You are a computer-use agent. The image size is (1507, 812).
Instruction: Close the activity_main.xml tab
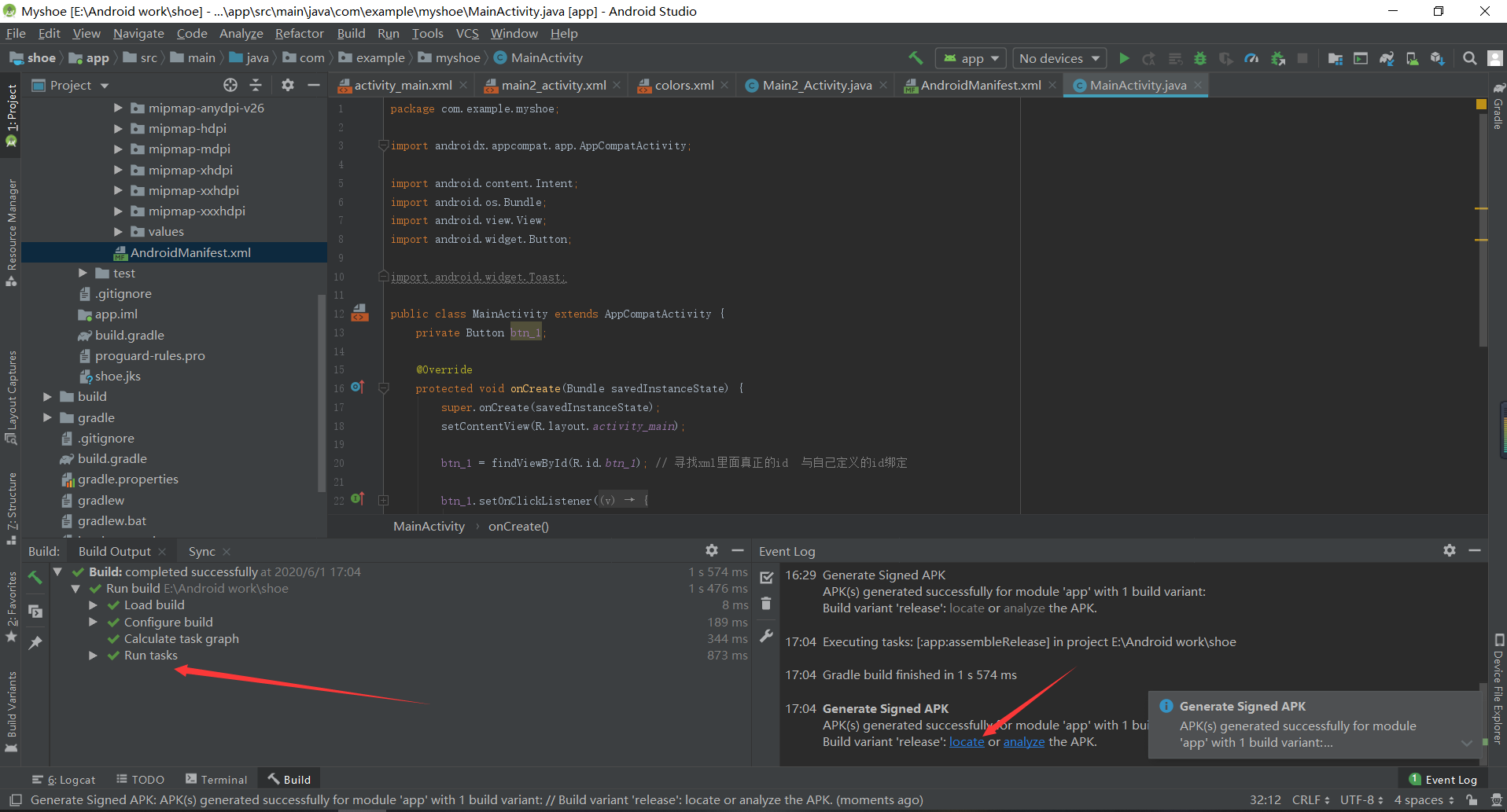click(463, 85)
